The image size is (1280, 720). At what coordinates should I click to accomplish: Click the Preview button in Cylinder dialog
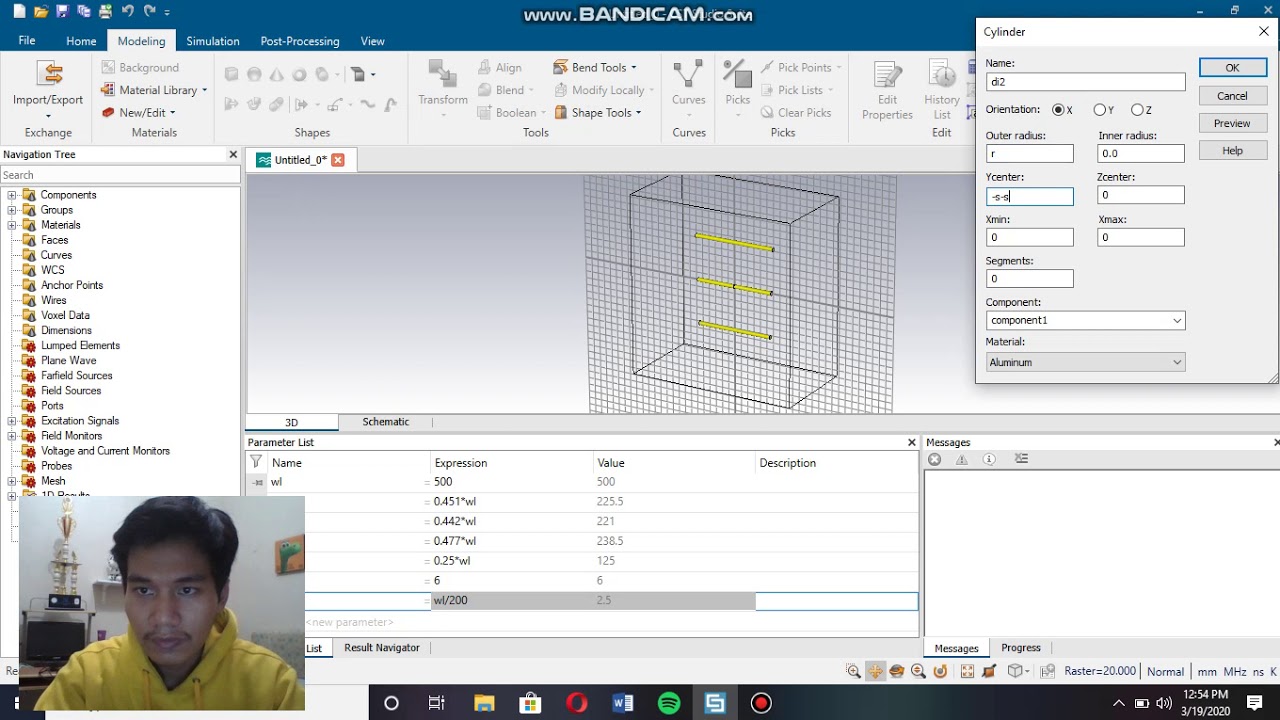[x=1232, y=123]
